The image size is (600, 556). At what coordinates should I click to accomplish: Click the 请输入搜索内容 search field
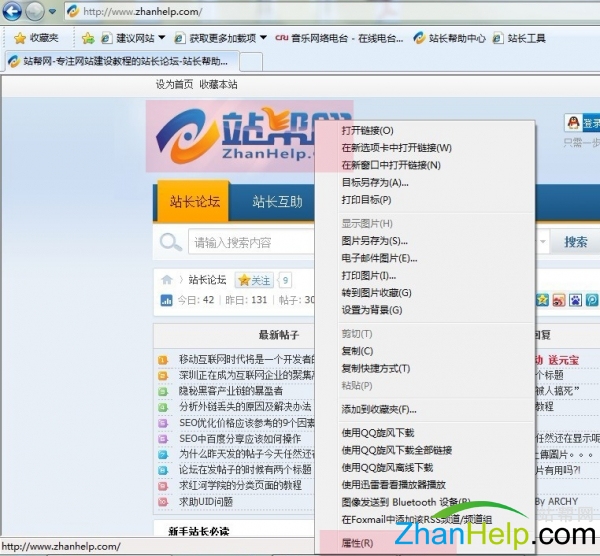pyautogui.click(x=251, y=242)
